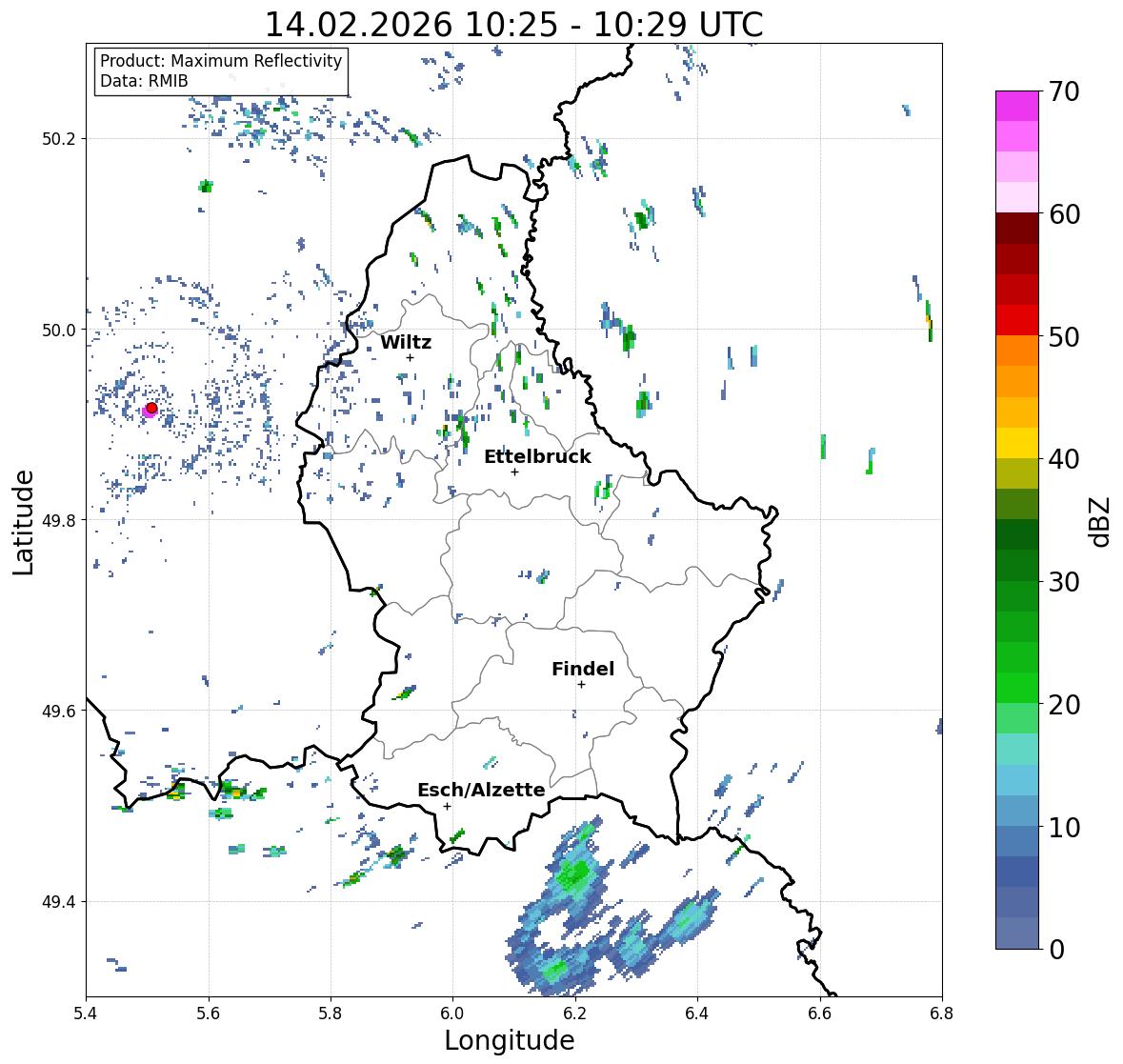
Task: Select the Wiltz station label
Action: coord(406,342)
